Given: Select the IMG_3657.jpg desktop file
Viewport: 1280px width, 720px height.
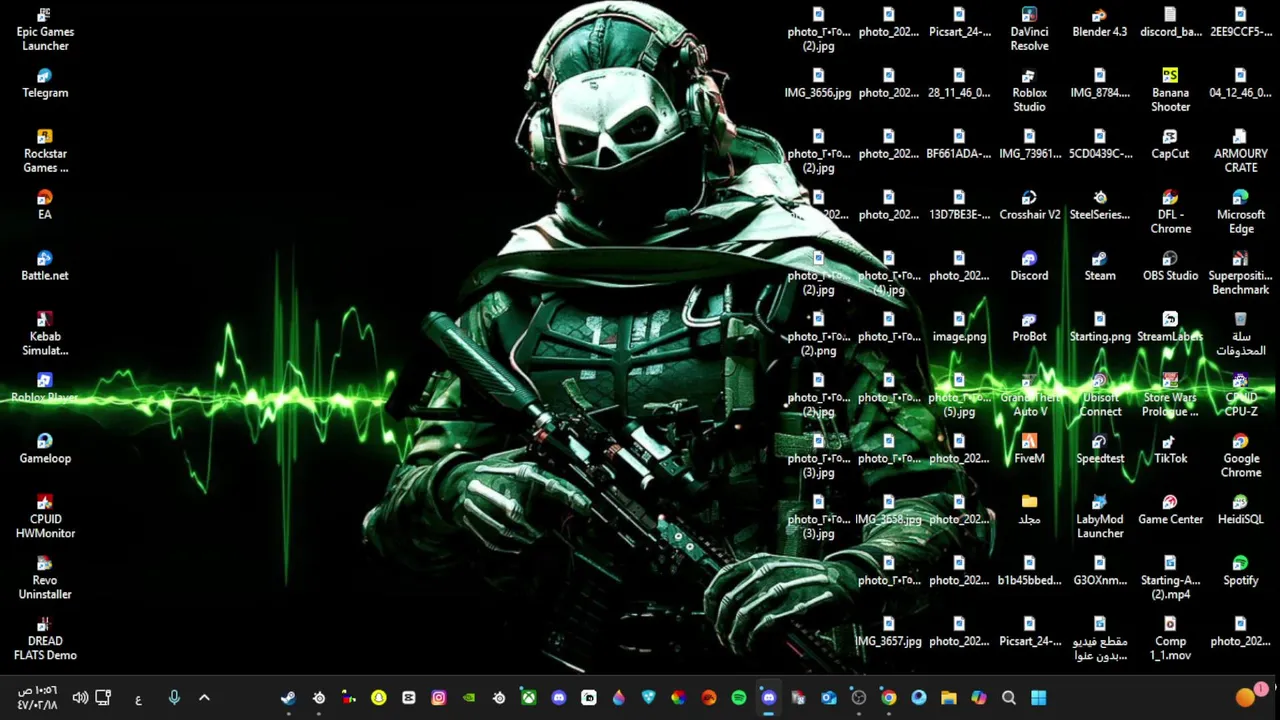Looking at the screenshot, I should click(888, 633).
